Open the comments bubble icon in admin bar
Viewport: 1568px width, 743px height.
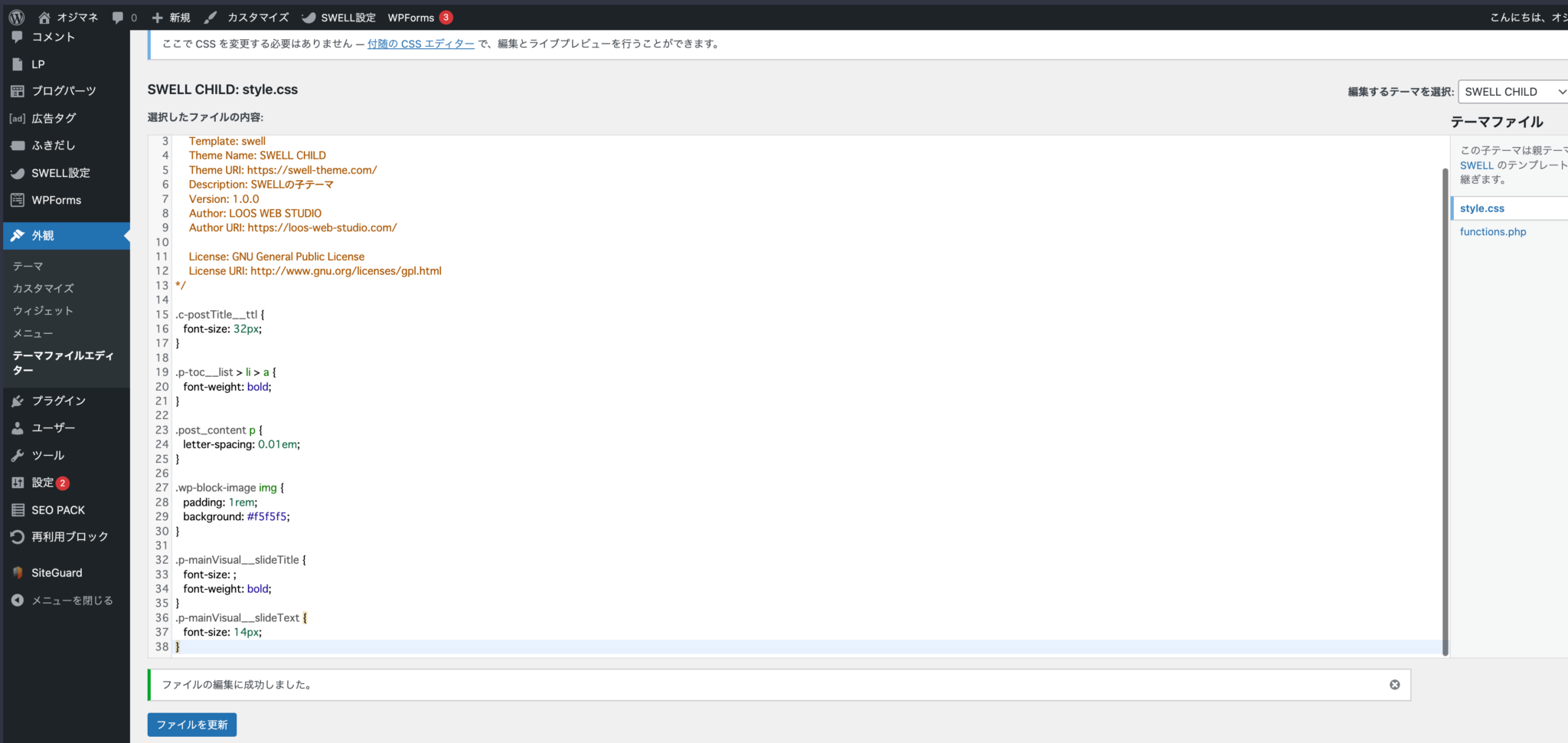click(118, 17)
